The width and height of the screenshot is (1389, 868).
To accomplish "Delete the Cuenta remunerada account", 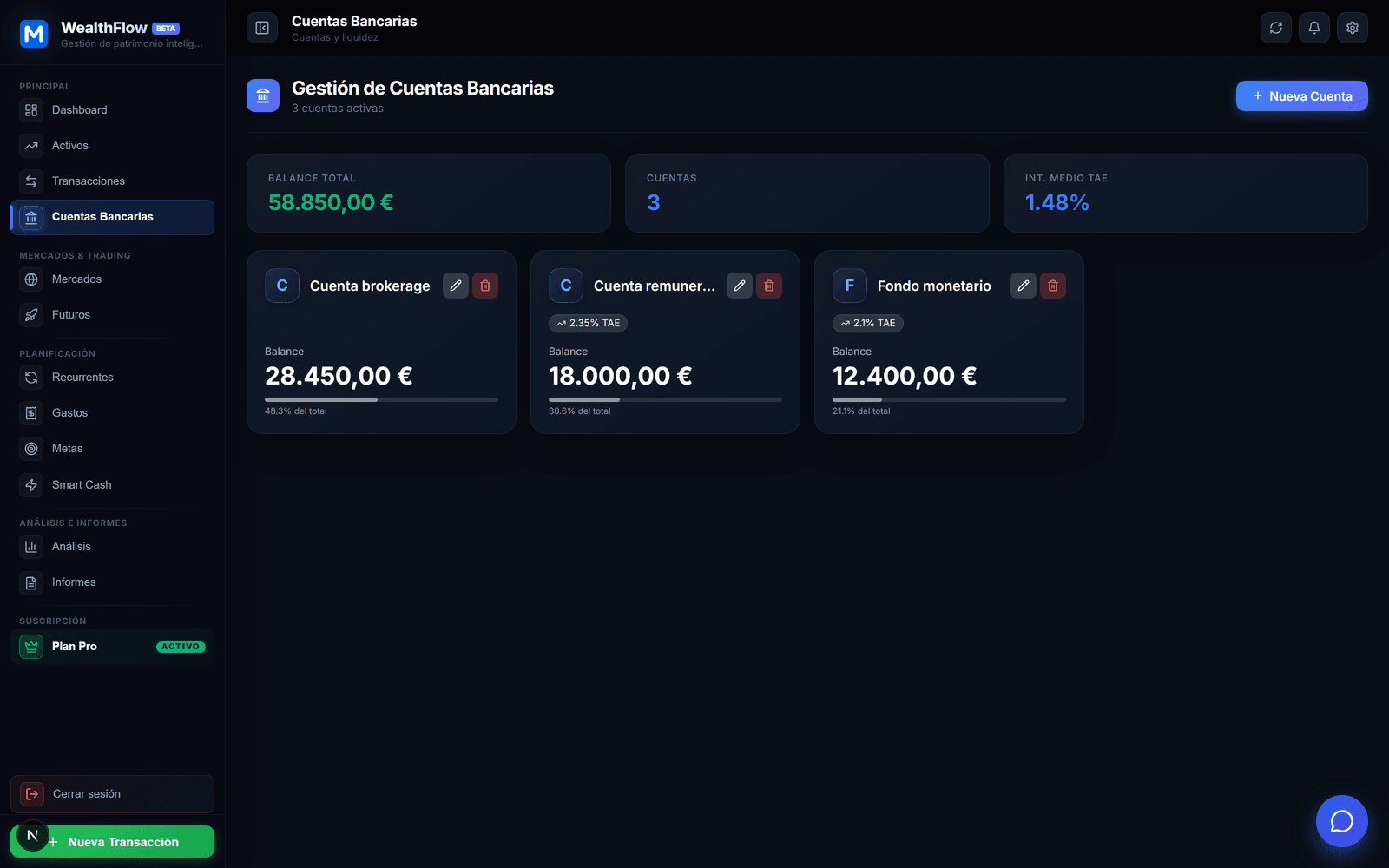I will (769, 286).
